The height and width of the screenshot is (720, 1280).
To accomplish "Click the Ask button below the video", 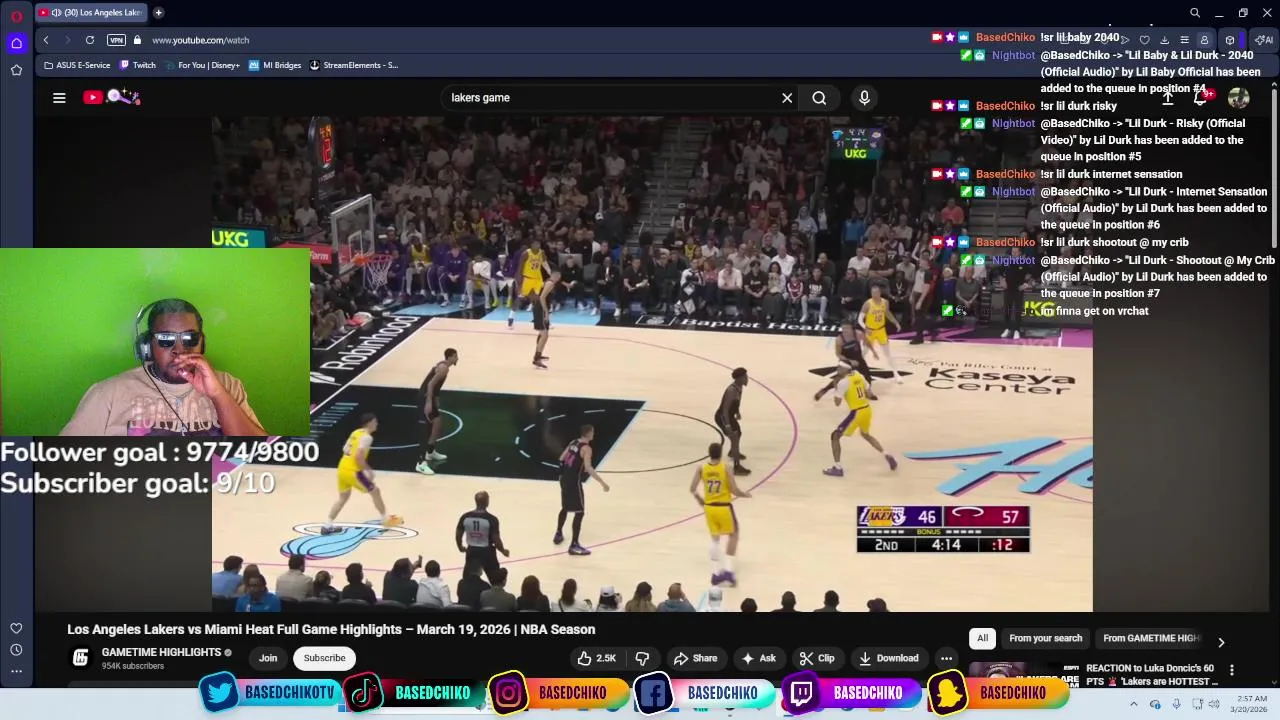I will [758, 658].
